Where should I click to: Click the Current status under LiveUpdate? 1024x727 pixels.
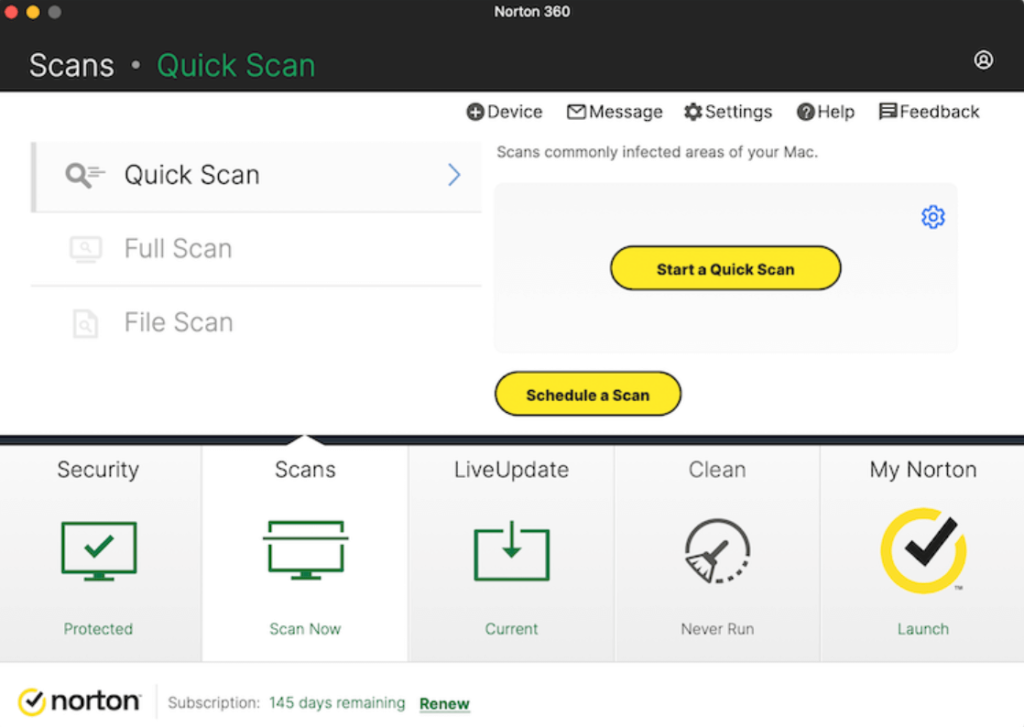511,628
